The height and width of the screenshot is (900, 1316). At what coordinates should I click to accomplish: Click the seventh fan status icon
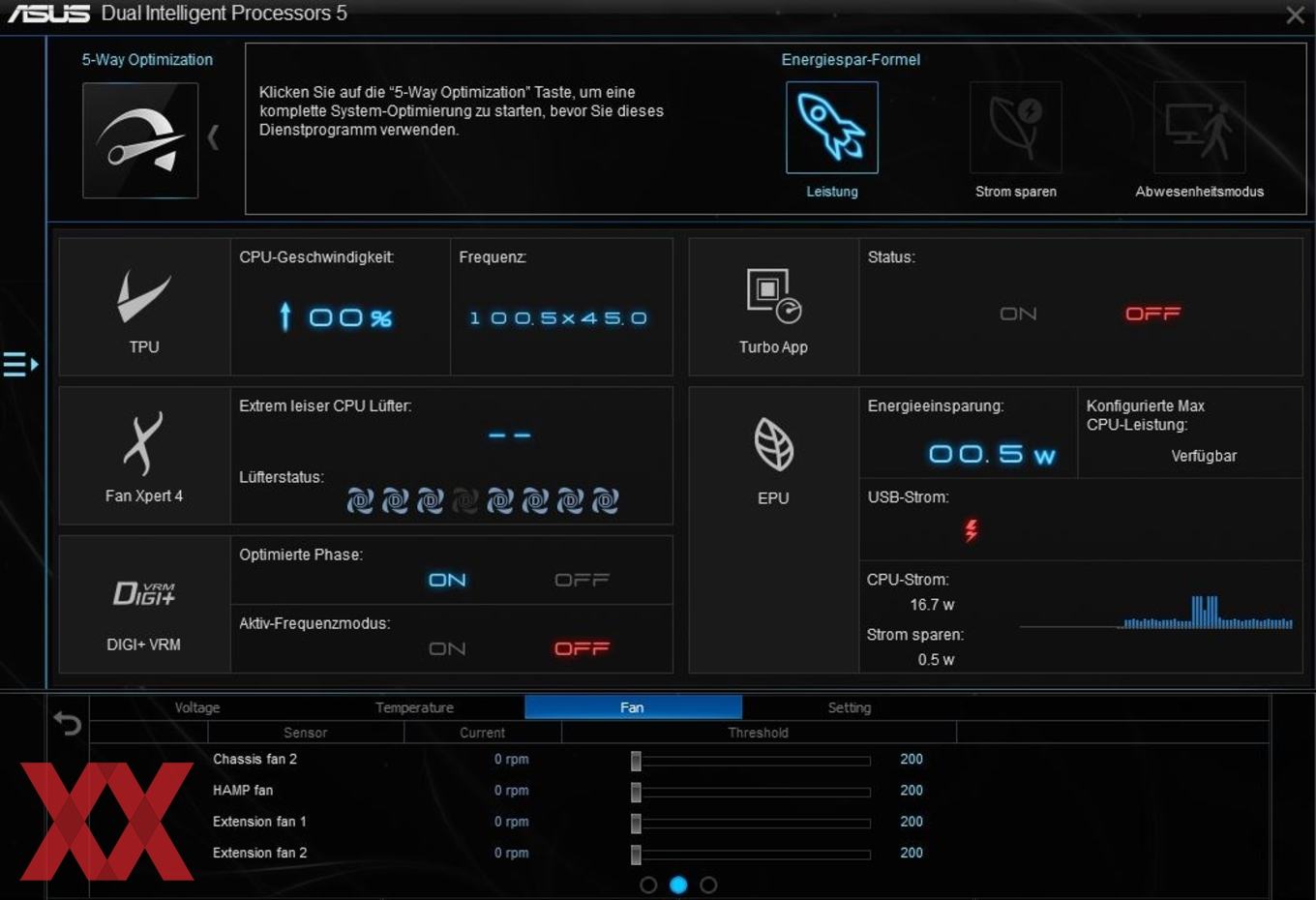[570, 500]
